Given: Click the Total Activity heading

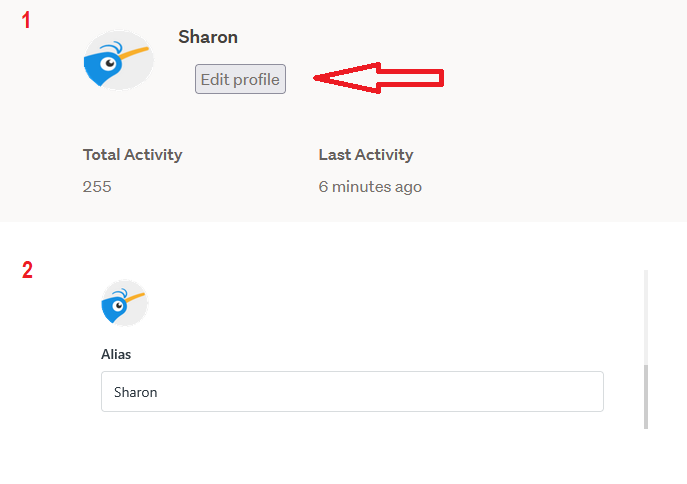Looking at the screenshot, I should (132, 155).
